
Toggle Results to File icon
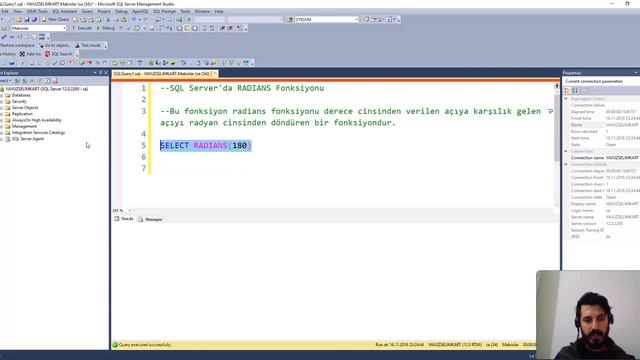tap(195, 28)
